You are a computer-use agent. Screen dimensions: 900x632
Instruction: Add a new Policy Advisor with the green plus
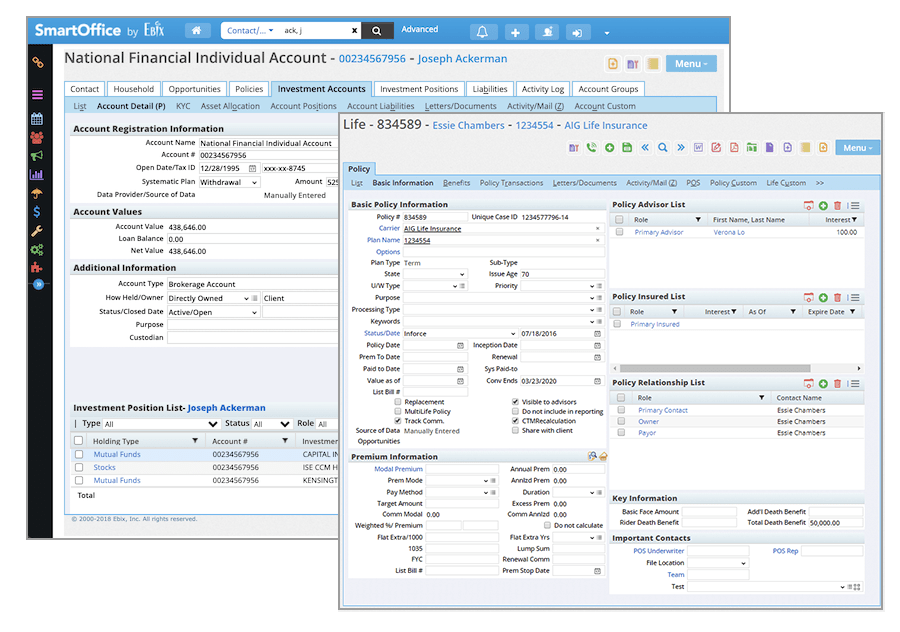click(823, 205)
